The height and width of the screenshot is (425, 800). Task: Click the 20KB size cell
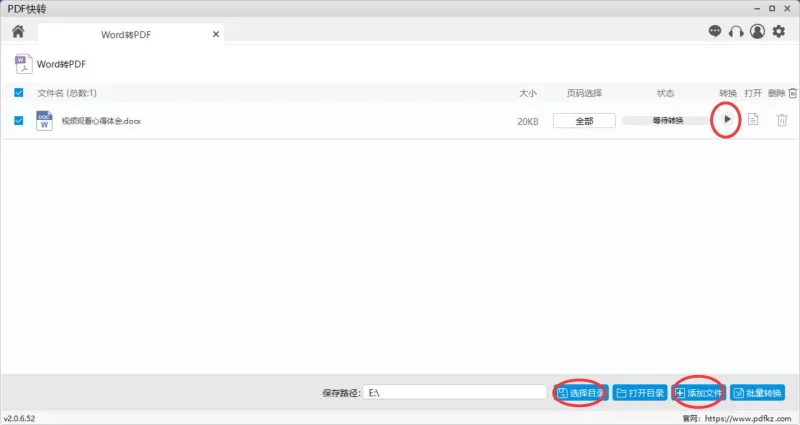pos(528,121)
